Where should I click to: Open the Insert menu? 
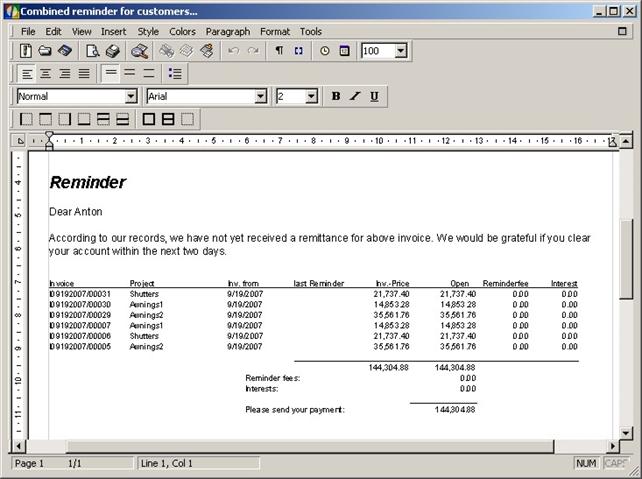113,31
